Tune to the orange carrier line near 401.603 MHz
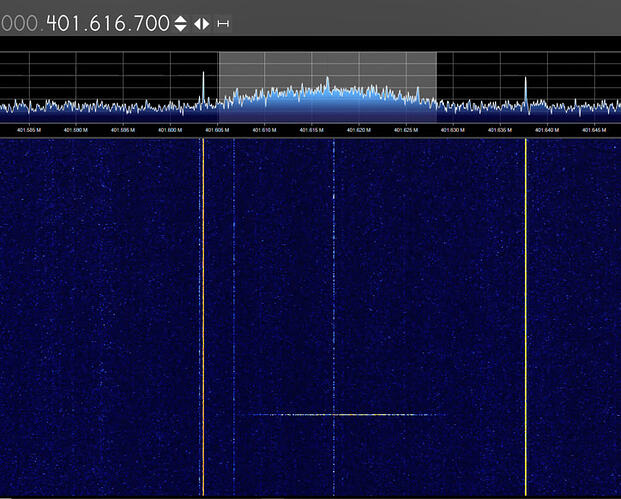The height and width of the screenshot is (499, 621). click(203, 317)
